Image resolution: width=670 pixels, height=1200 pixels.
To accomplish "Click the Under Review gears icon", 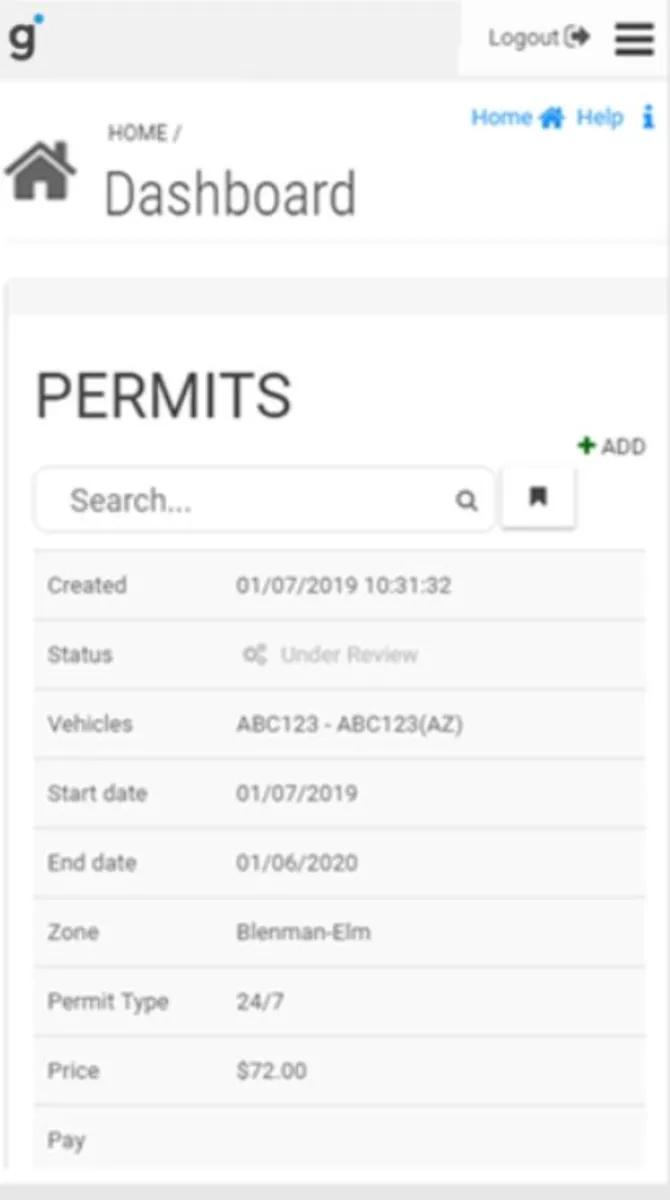I will pos(255,655).
